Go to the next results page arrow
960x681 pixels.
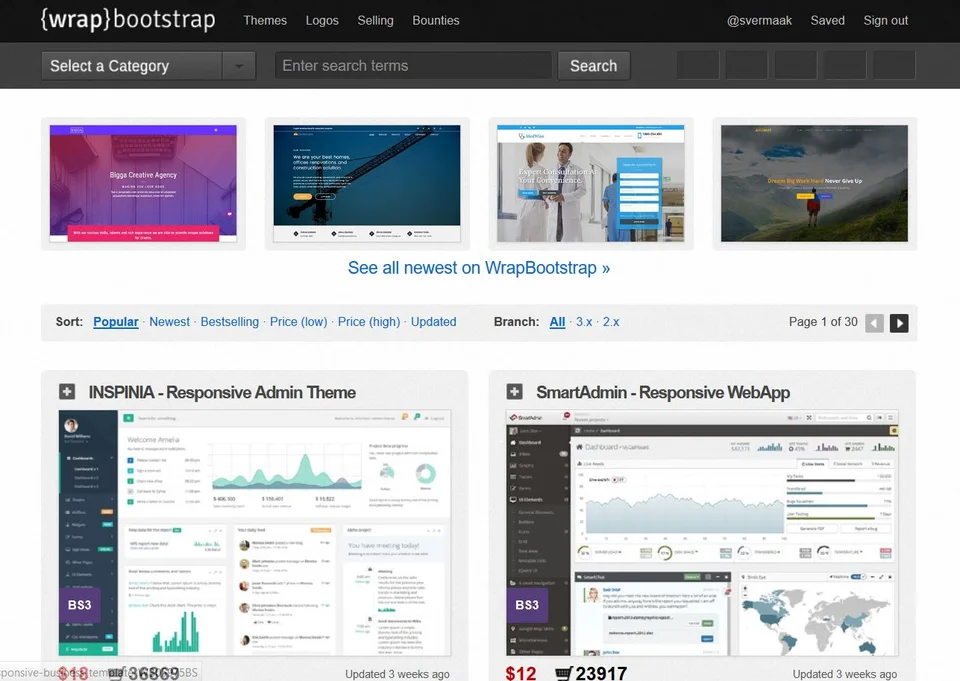[899, 323]
